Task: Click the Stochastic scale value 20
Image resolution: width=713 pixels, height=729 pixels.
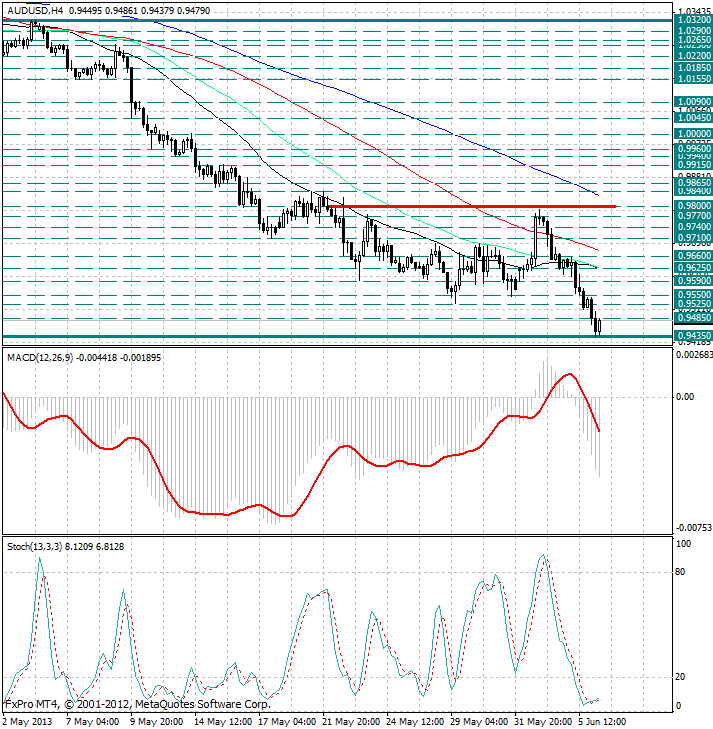Action: click(x=680, y=676)
